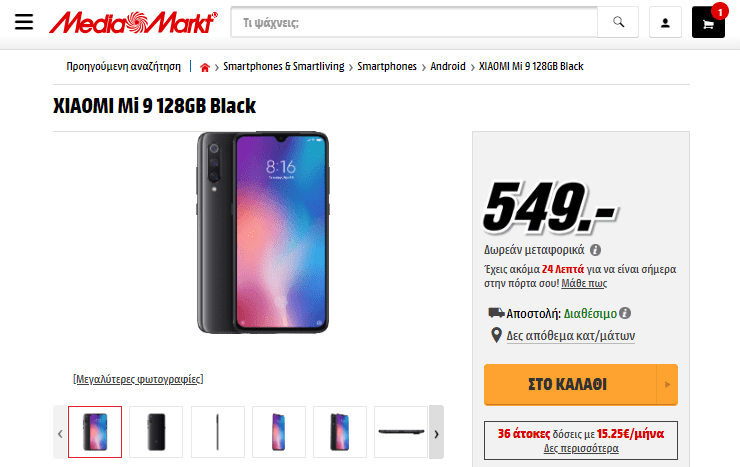Open the hamburger navigation menu
The height and width of the screenshot is (467, 740).
(24, 22)
